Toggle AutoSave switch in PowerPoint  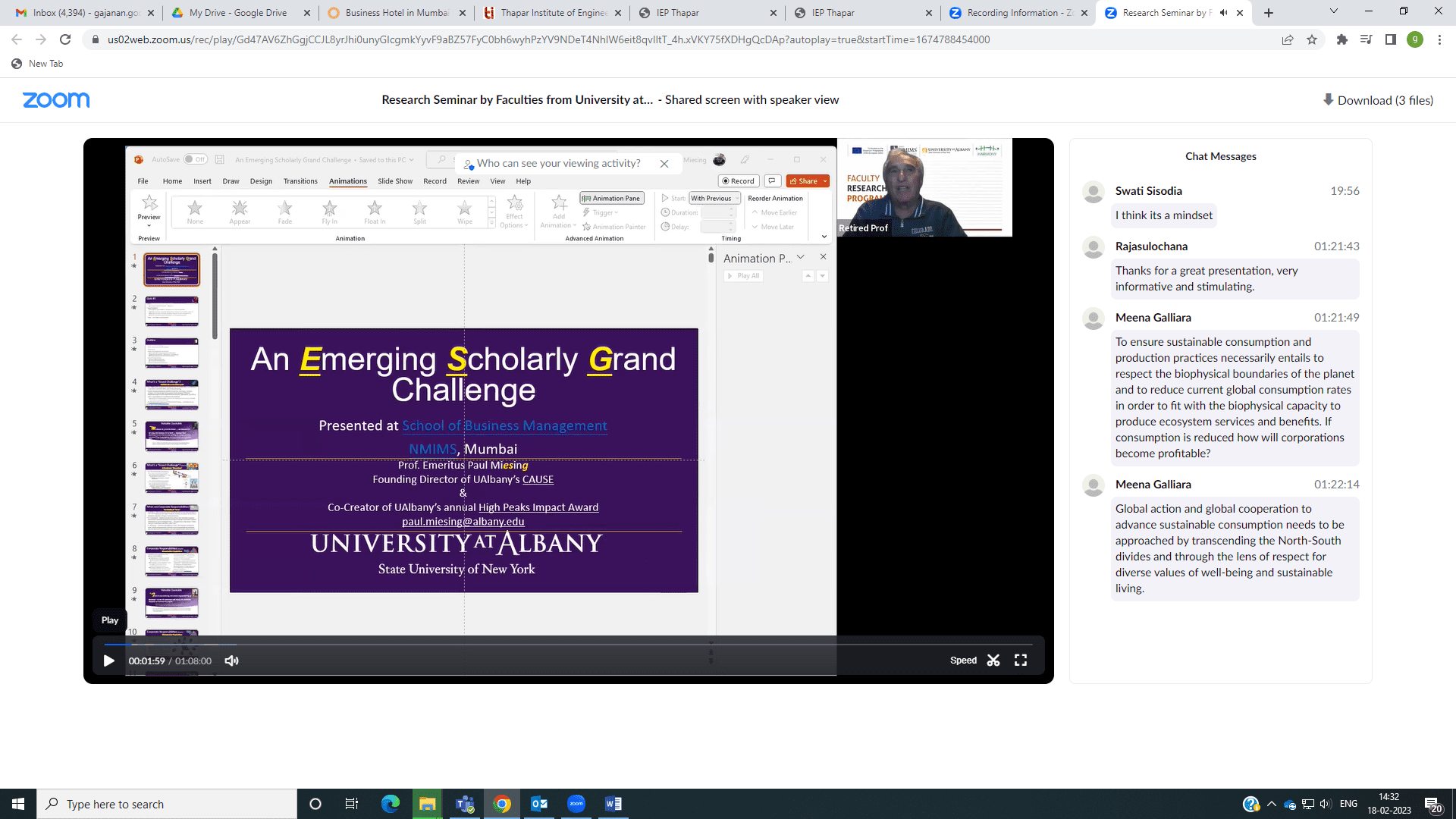196,159
